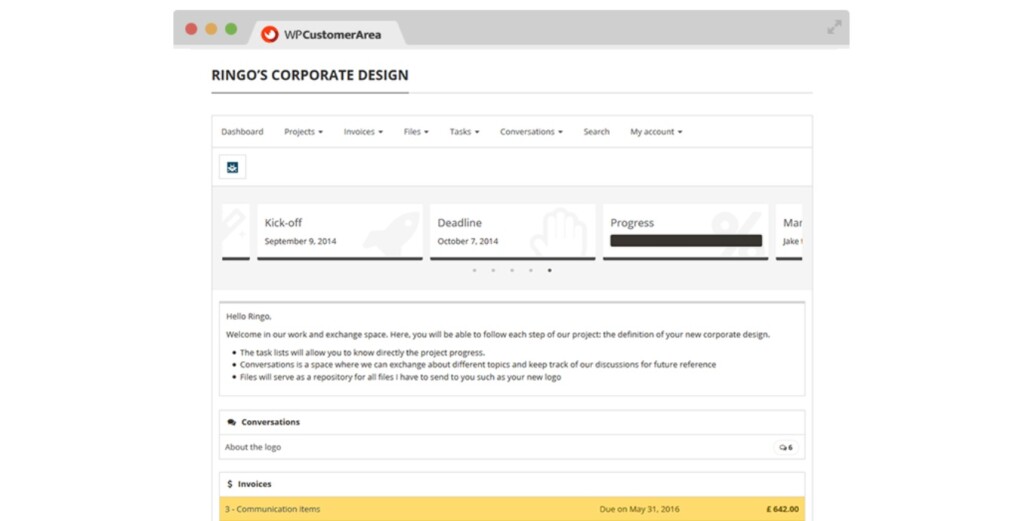Select the Deadline card
Screen dimensions: 1024x521
(x=513, y=232)
